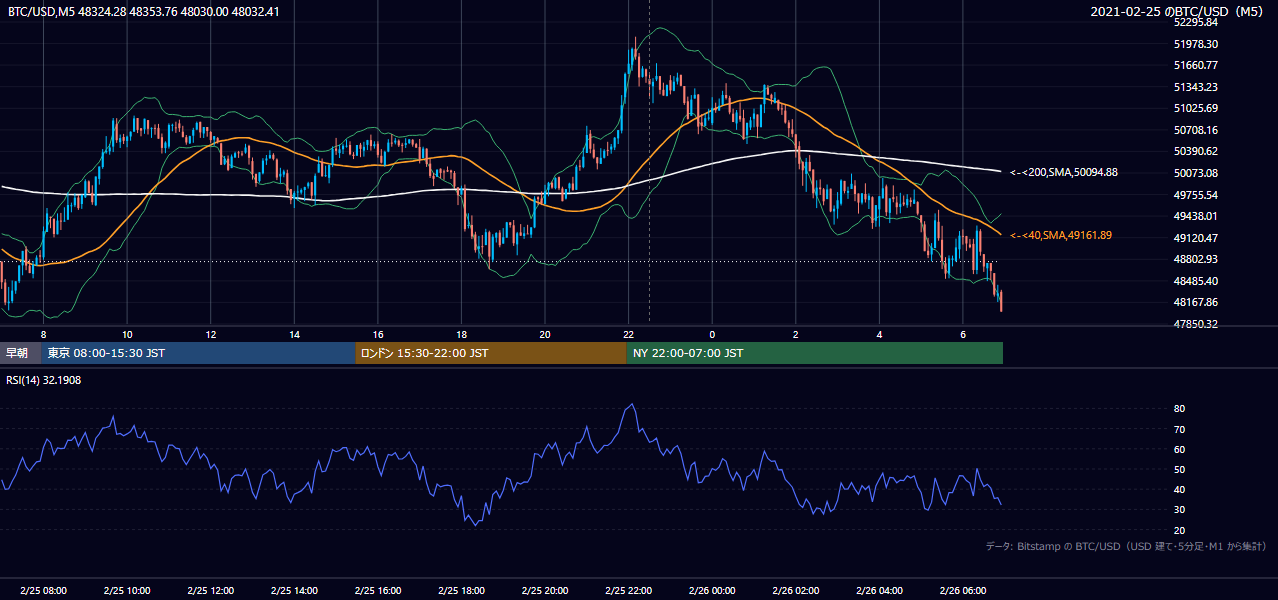Select the 200,SMA,50094.88 label
This screenshot has height=600, width=1278.
(1064, 172)
